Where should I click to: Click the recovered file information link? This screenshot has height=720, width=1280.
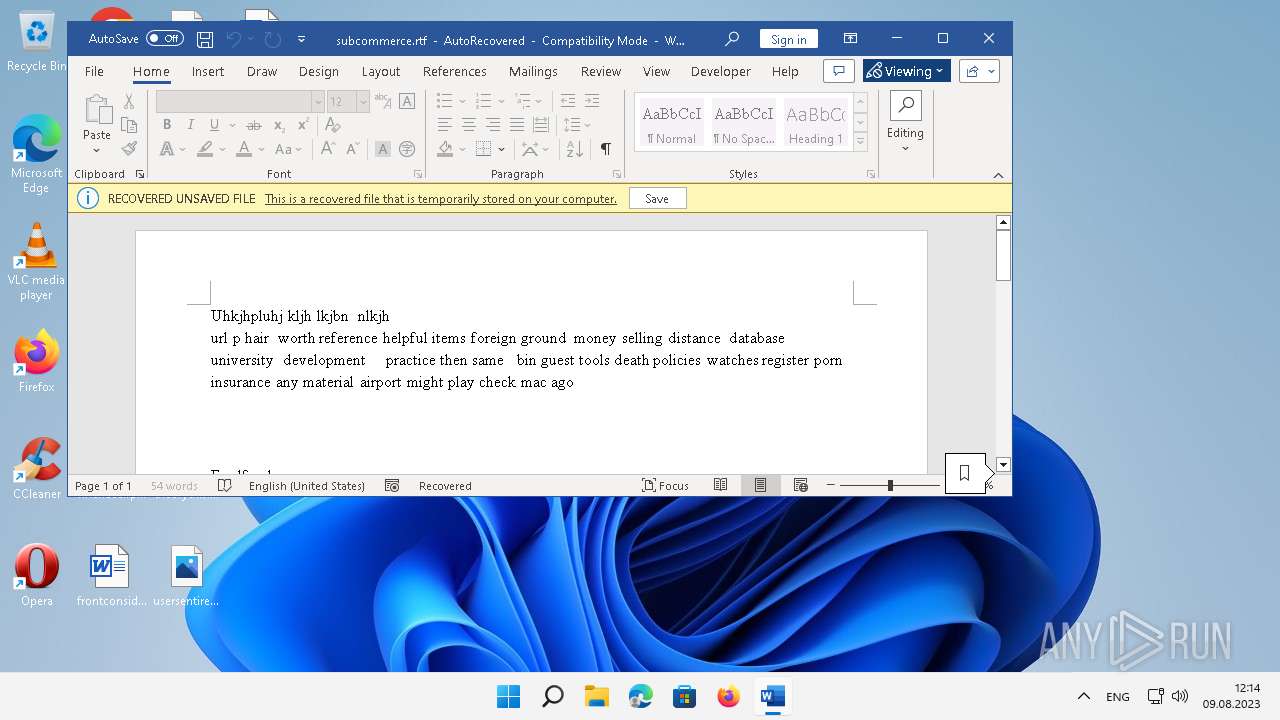pyautogui.click(x=441, y=199)
